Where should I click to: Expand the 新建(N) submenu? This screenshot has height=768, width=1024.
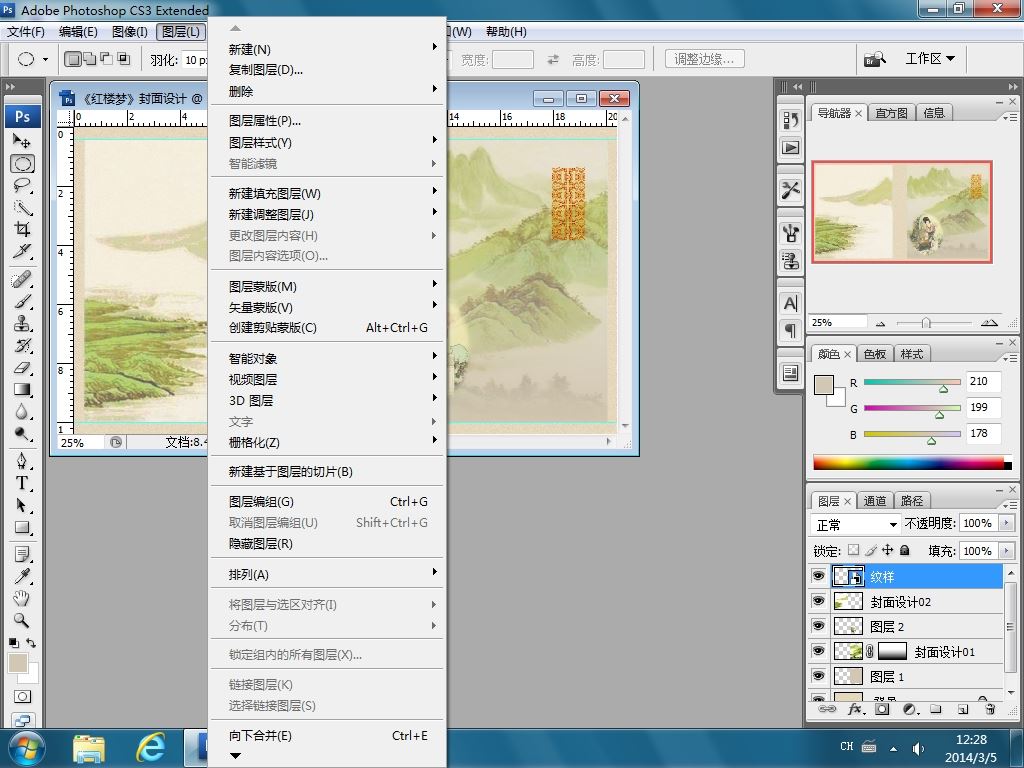point(328,49)
